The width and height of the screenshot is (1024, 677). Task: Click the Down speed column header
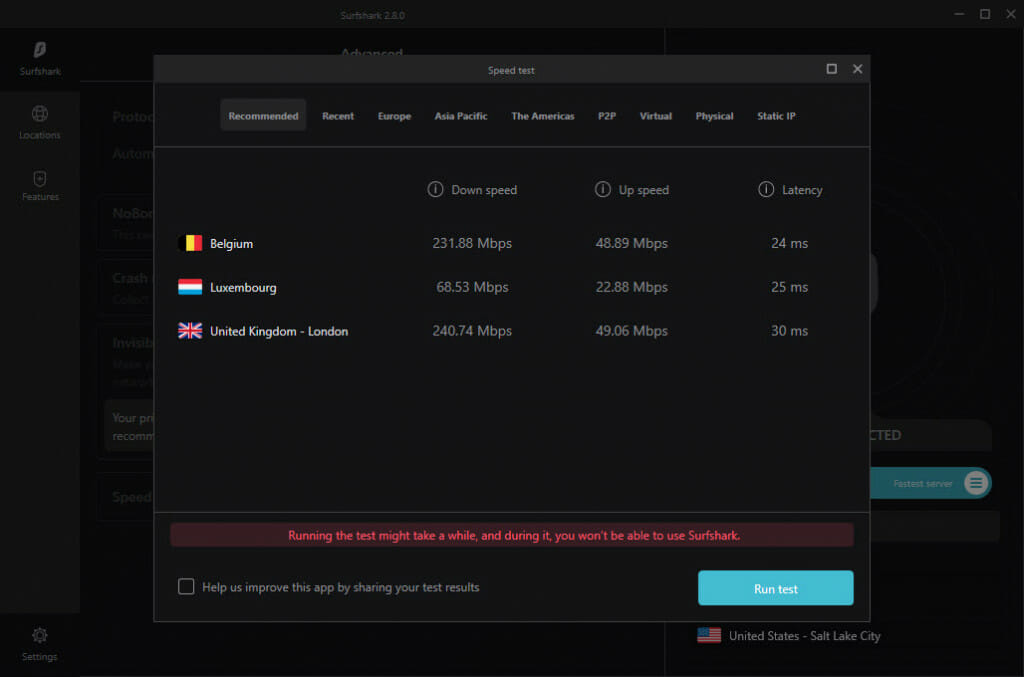coord(484,190)
